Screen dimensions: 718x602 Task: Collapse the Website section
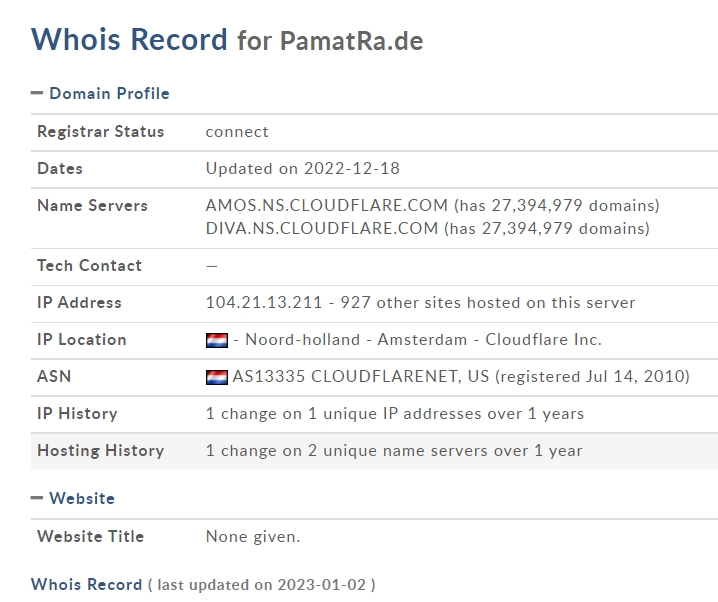click(x=37, y=498)
